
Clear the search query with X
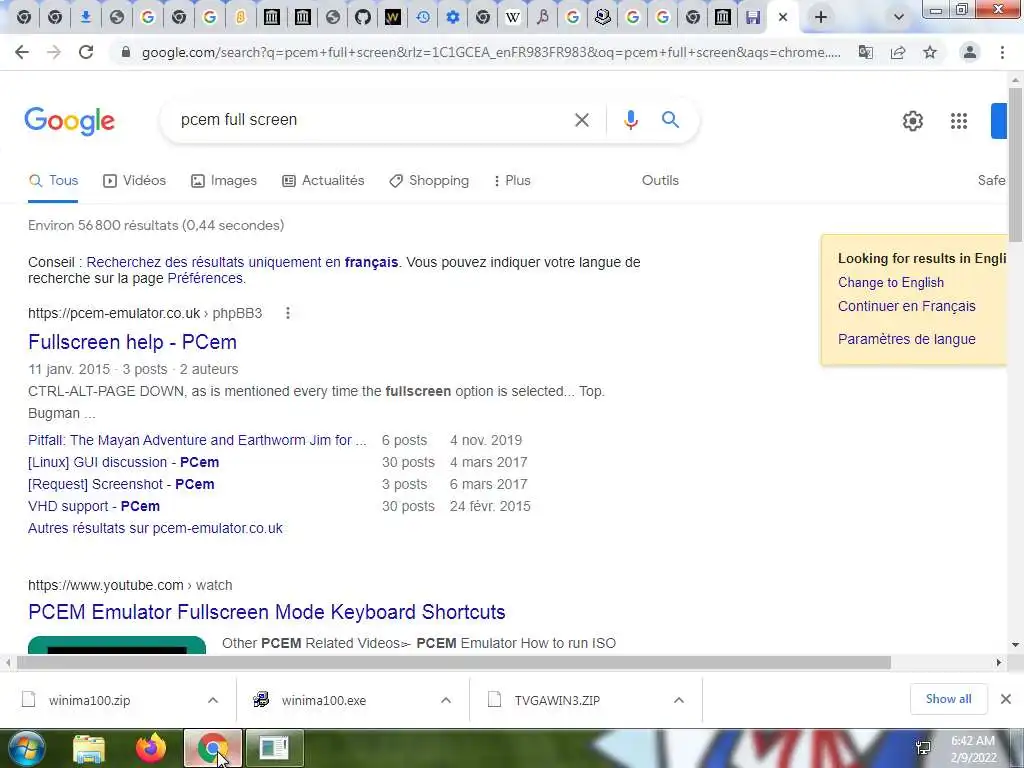click(582, 120)
